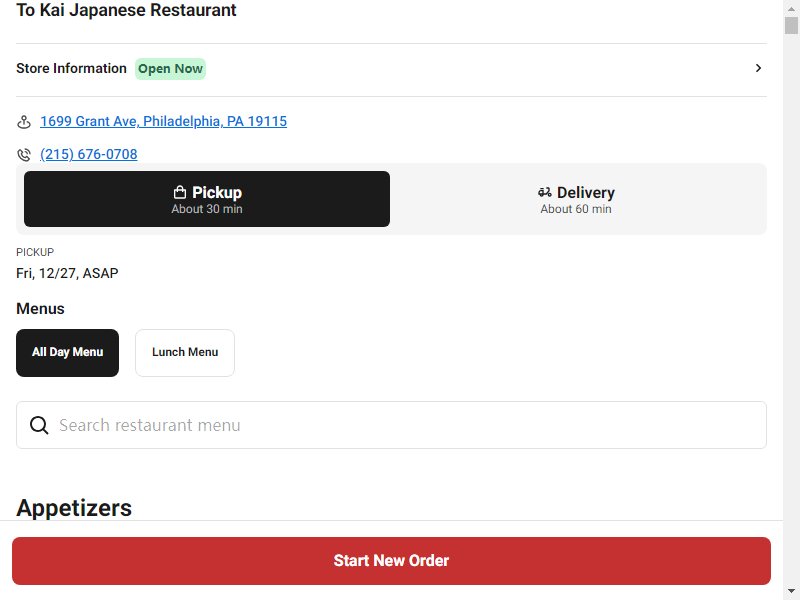Screen dimensions: 800x600
Task: Switch to the Delivery option
Action: (x=576, y=199)
